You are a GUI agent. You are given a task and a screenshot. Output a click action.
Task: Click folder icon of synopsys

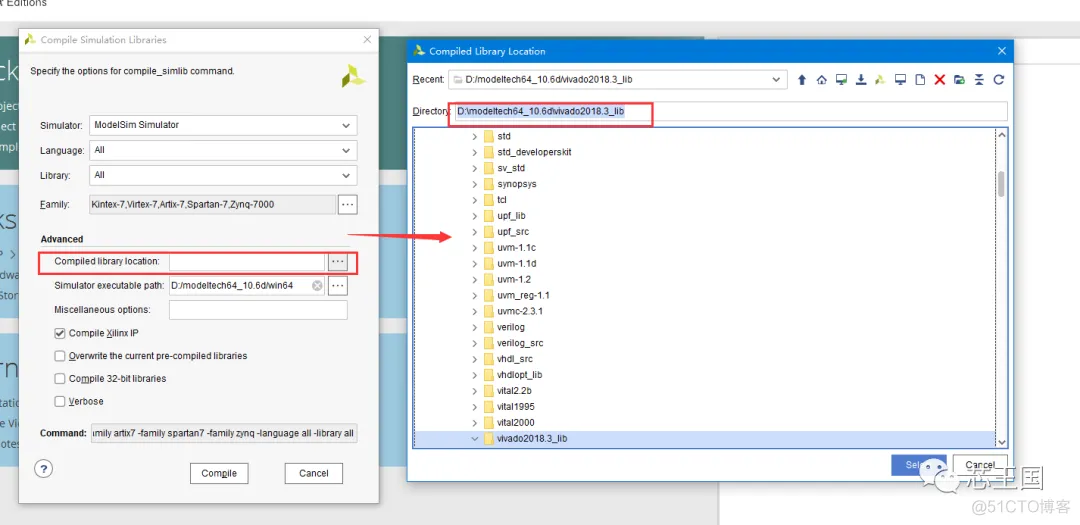[x=489, y=184]
